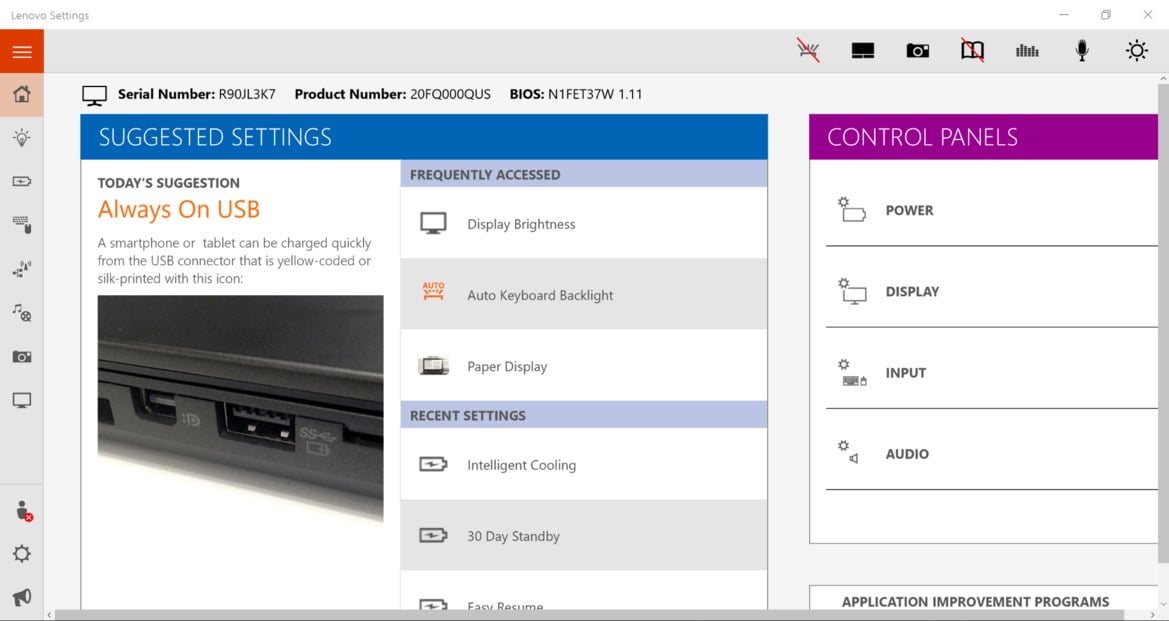Click the serial number R90JL3K7
Viewport: 1169px width, 621px height.
coord(247,95)
